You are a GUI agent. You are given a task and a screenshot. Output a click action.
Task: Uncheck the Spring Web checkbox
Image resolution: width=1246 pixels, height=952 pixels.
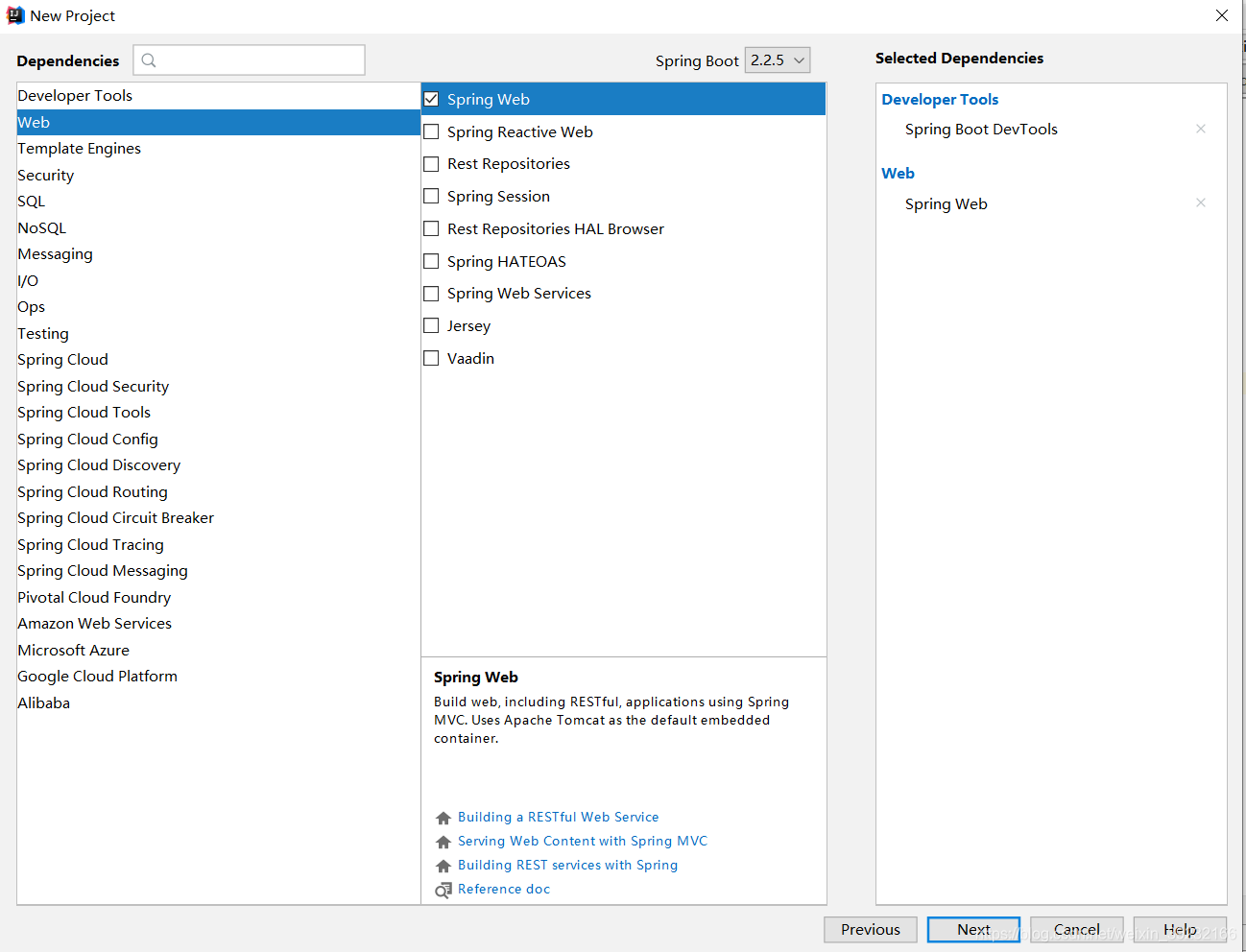pyautogui.click(x=431, y=99)
